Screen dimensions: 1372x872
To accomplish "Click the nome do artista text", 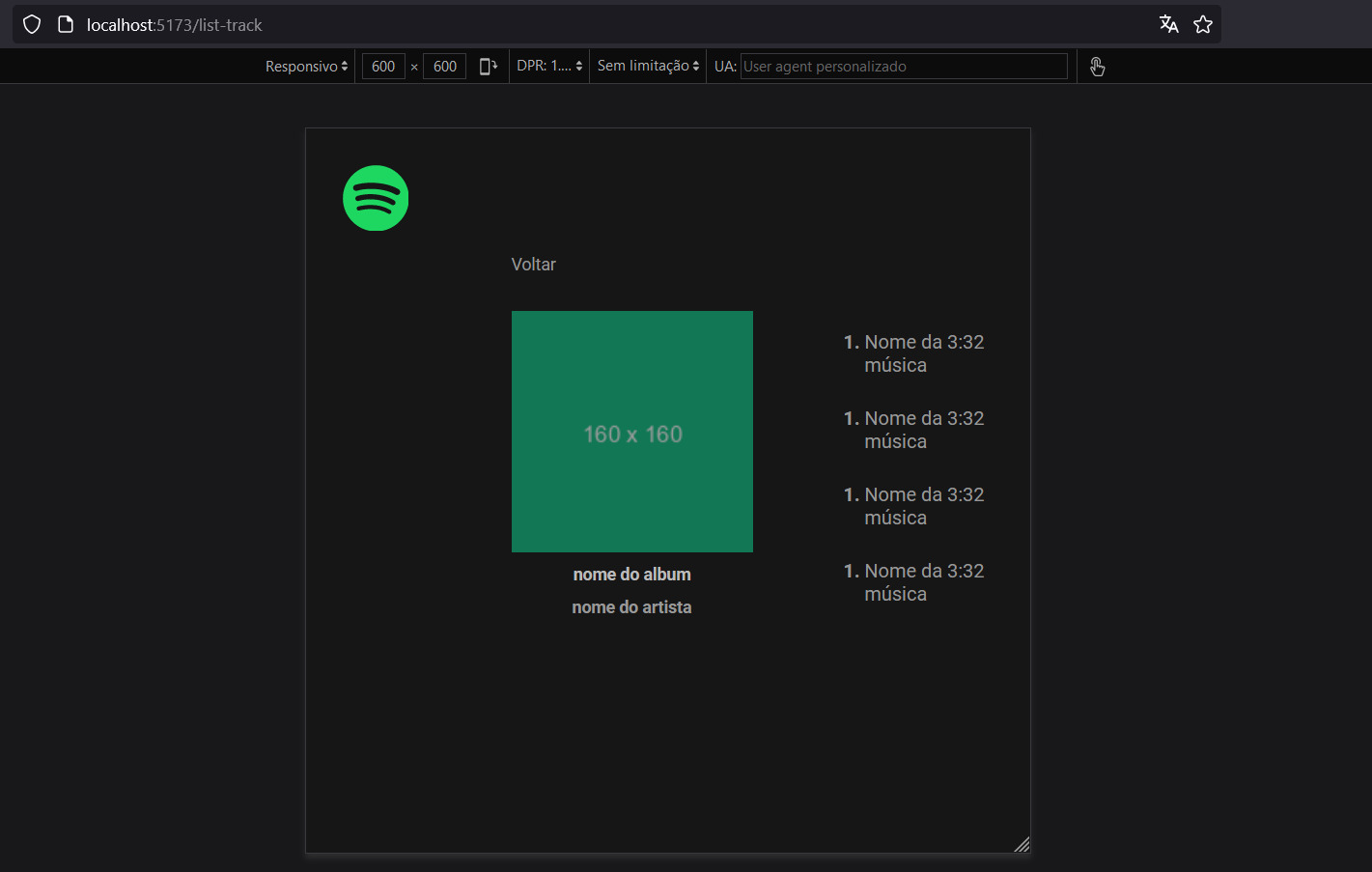I will tap(632, 607).
